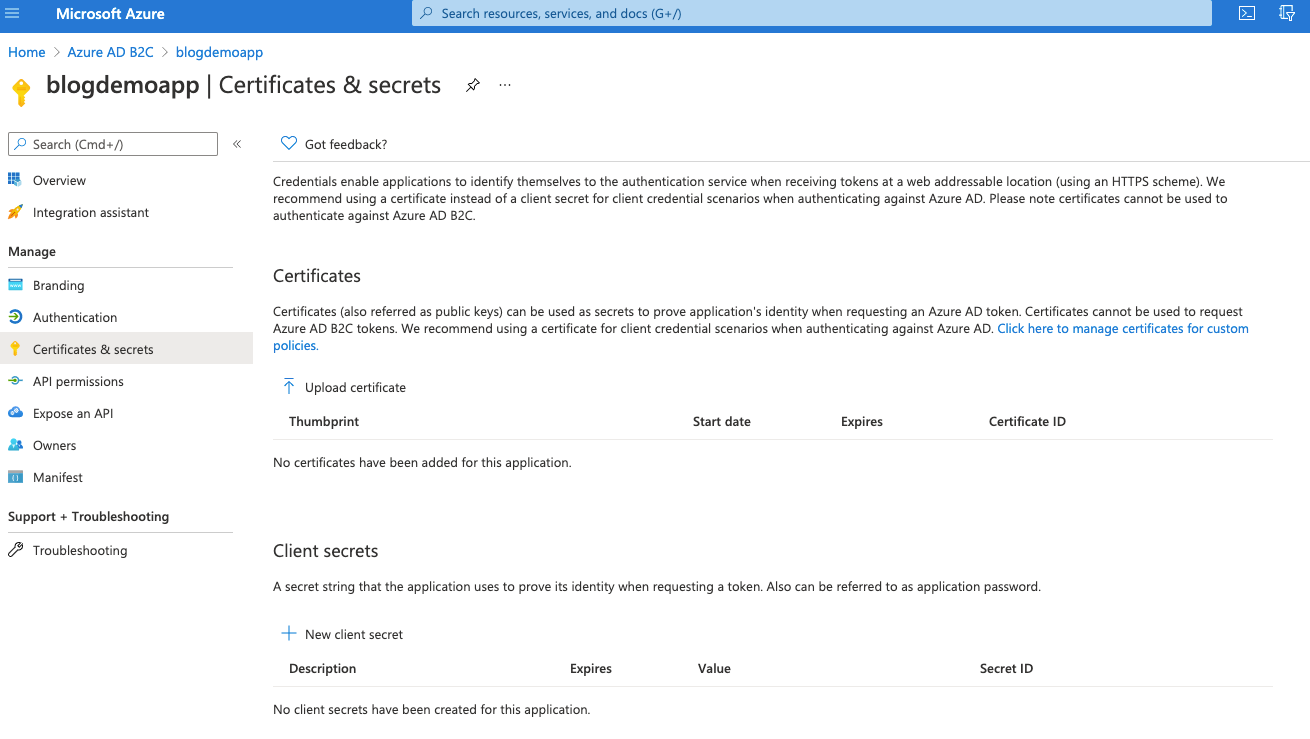1310x739 pixels.
Task: Click the Expose an API cloud icon
Action: click(15, 413)
